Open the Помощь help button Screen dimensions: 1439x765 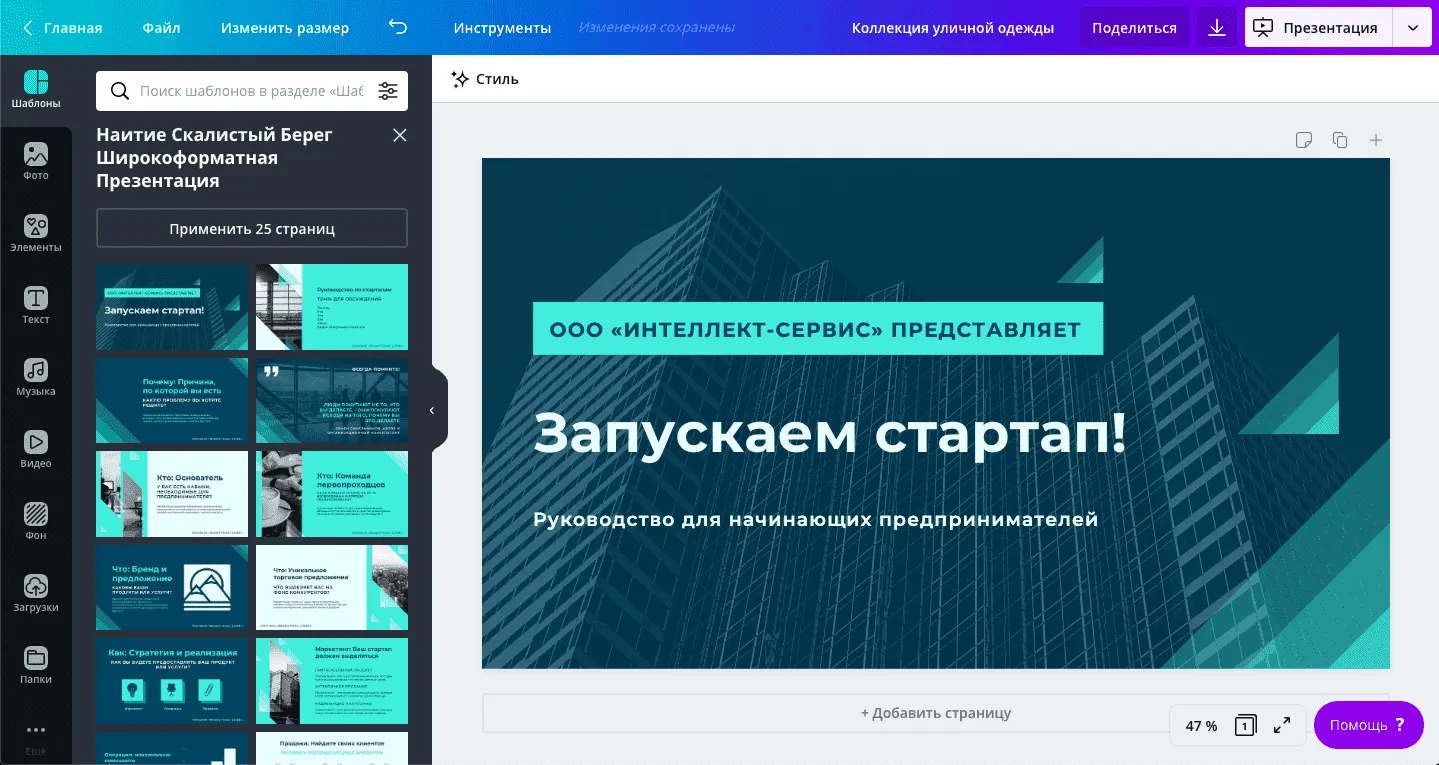click(1368, 725)
